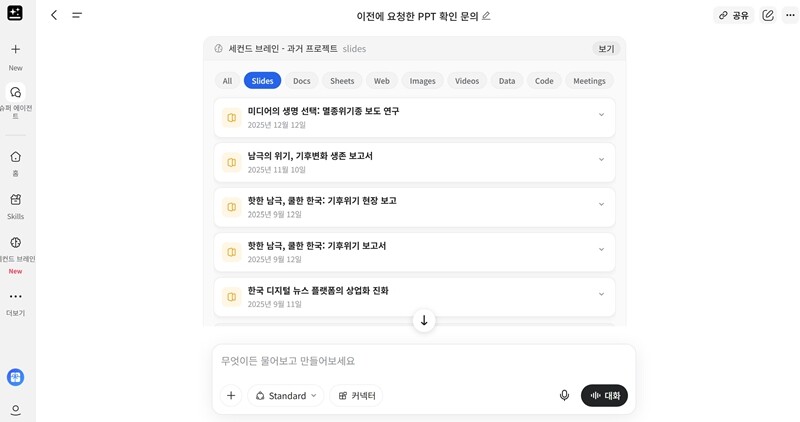Select the Web filter tab

(x=382, y=81)
